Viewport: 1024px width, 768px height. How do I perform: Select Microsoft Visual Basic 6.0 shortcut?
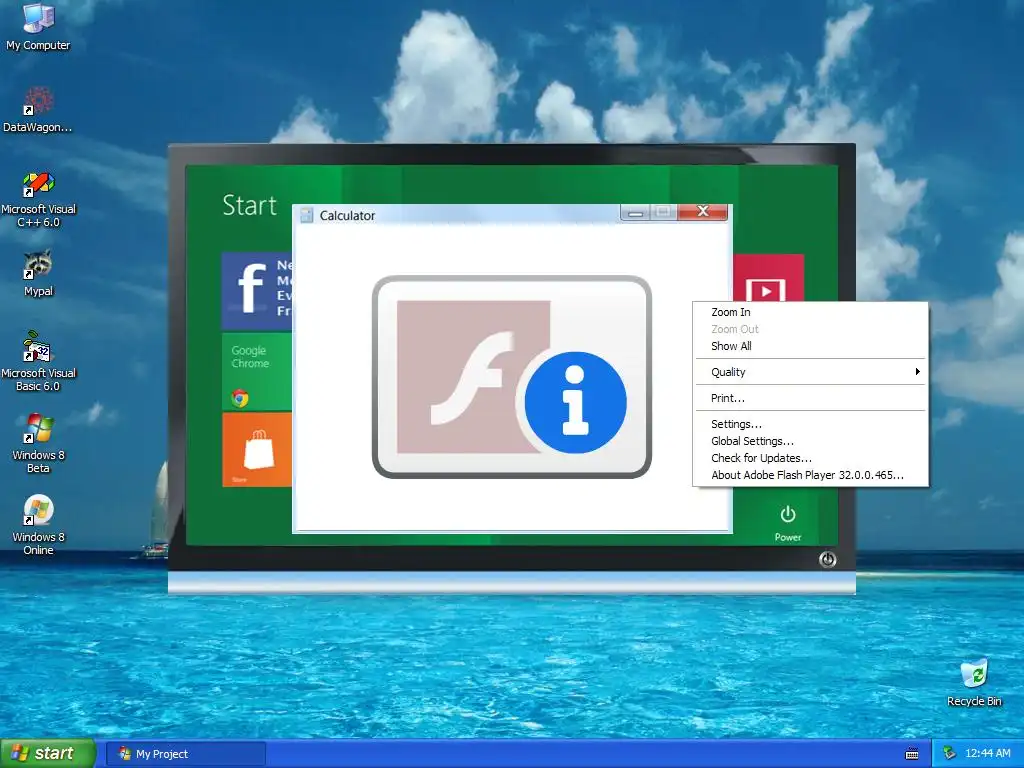click(38, 361)
